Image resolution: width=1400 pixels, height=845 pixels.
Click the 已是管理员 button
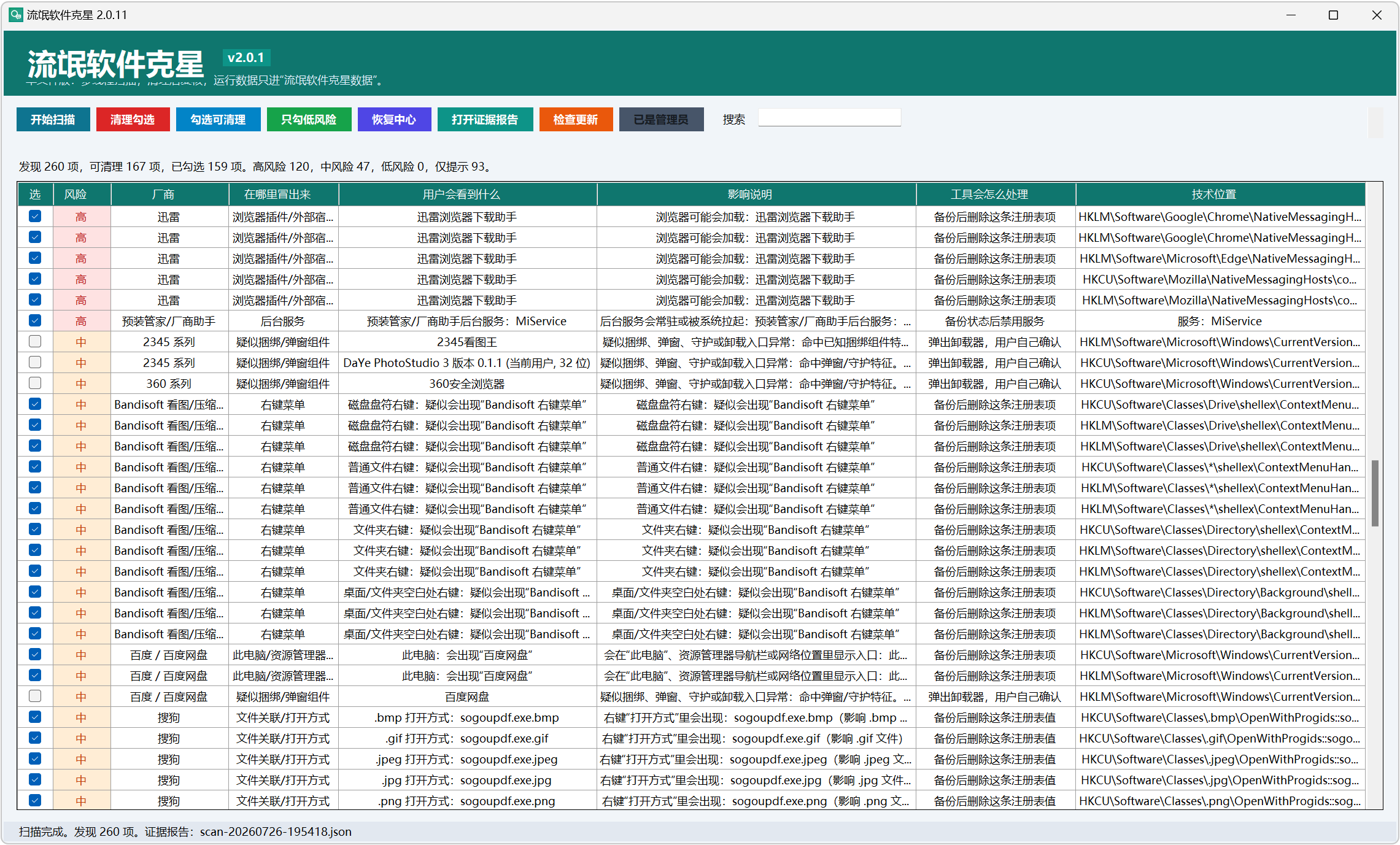[661, 120]
